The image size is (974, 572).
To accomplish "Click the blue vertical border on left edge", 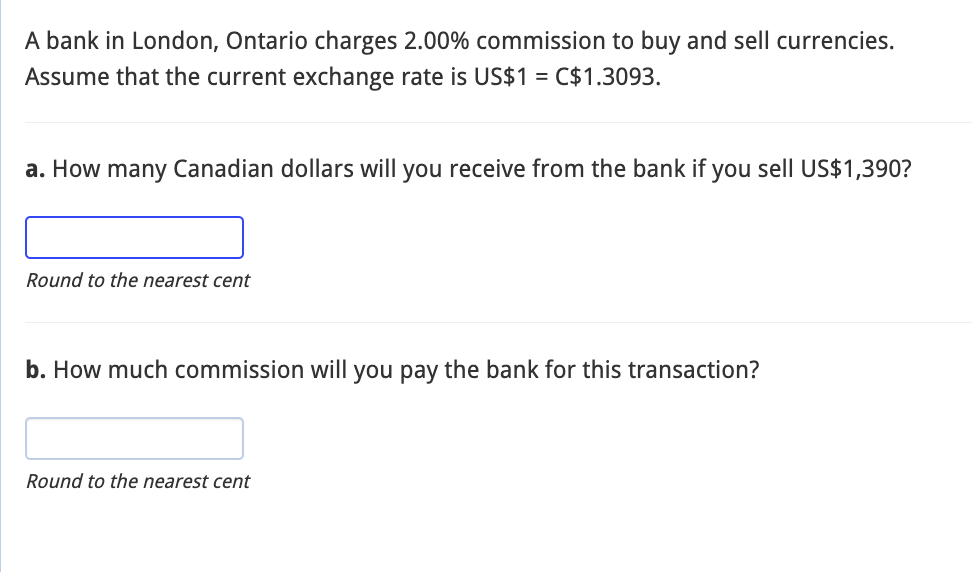I will [x=1, y=286].
